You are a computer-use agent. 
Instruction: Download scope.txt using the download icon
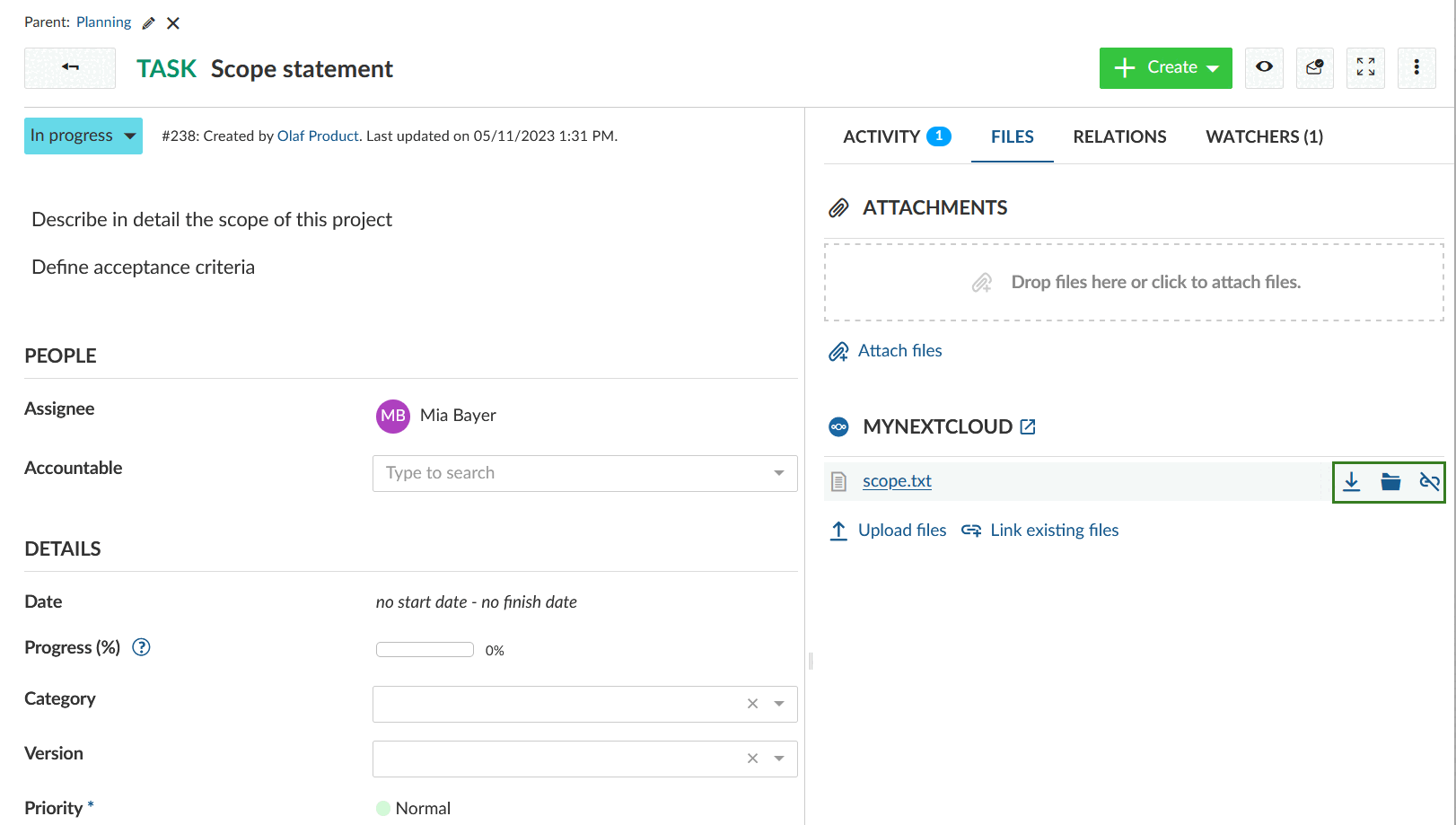1352,481
